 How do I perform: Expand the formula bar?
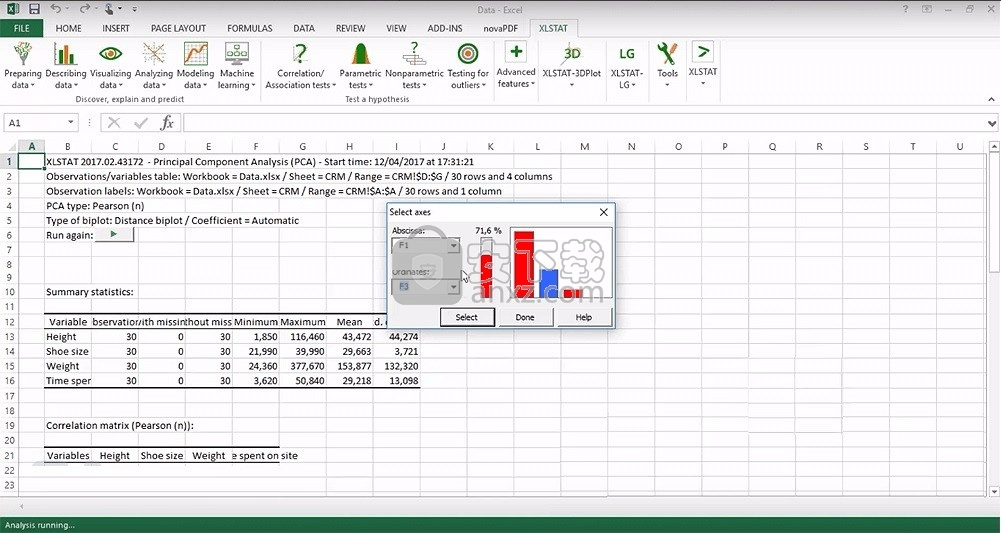coord(991,123)
